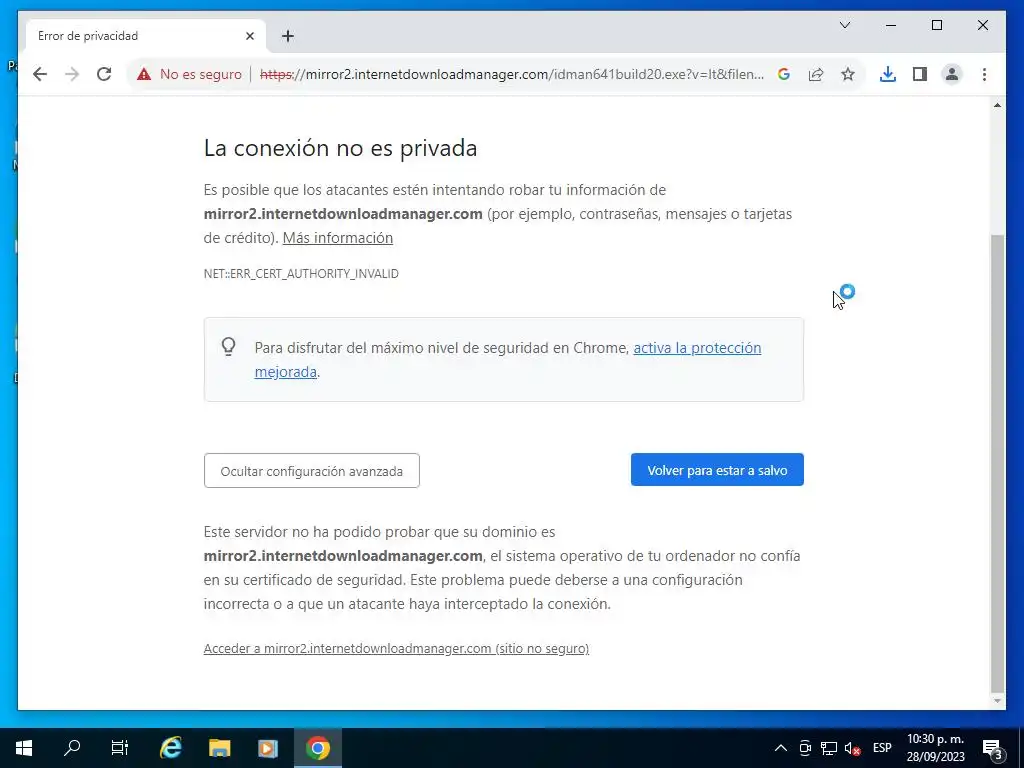Screen dimensions: 1024x768
Task: Toggle the side panel icon
Action: click(x=920, y=74)
